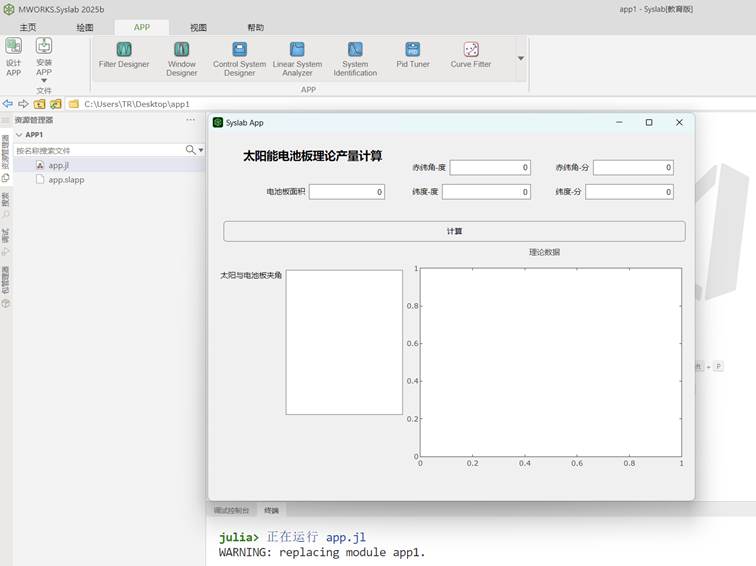Click inside the 理论数据 plot area
The height and width of the screenshot is (566, 756).
[x=551, y=362]
